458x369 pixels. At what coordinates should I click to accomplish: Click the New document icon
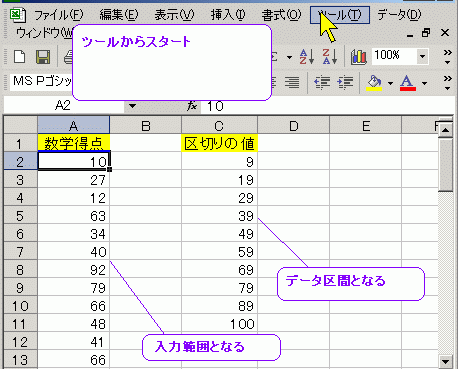point(20,57)
